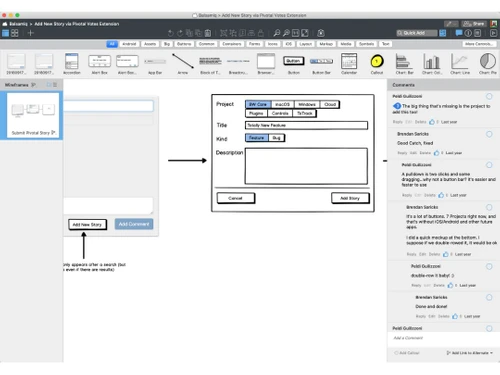This screenshot has height=375, width=500.
Task: Click the Redo arrow icon
Action: coord(180,33)
